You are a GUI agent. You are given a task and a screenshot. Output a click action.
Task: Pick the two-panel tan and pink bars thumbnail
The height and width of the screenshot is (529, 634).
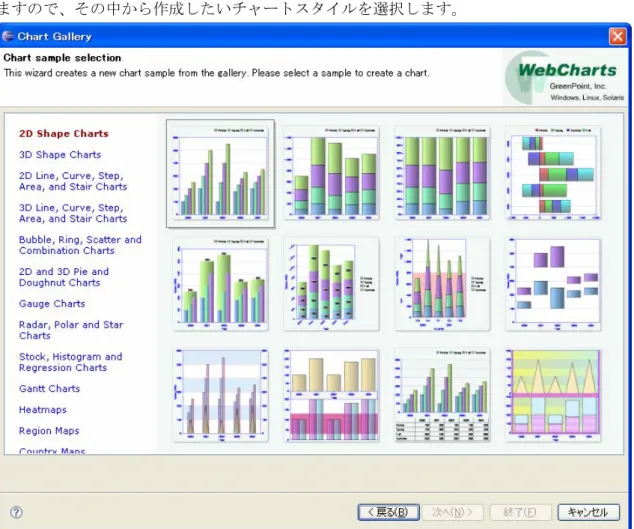332,395
